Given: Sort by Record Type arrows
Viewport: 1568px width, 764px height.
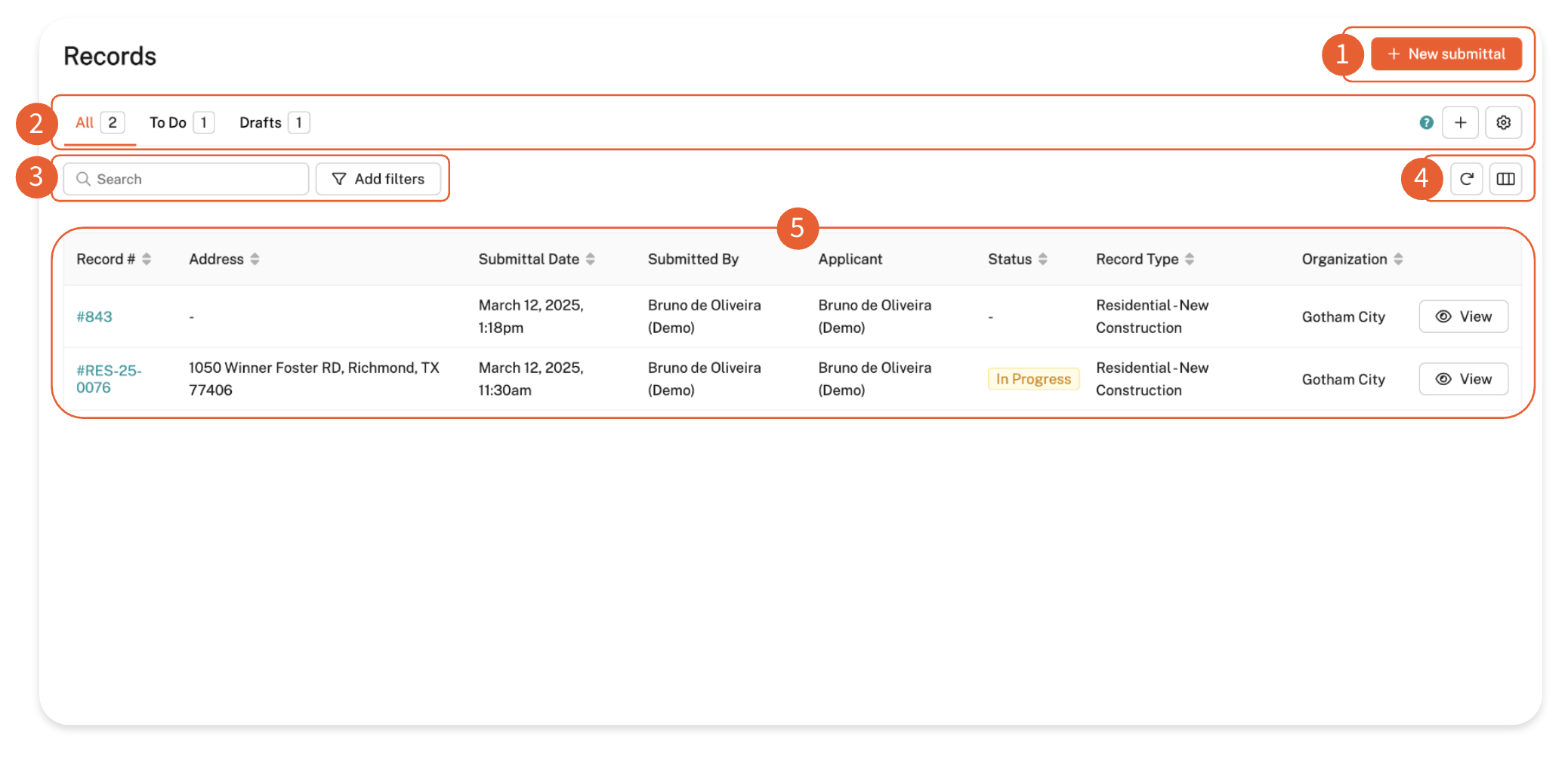Looking at the screenshot, I should pos(1190,259).
